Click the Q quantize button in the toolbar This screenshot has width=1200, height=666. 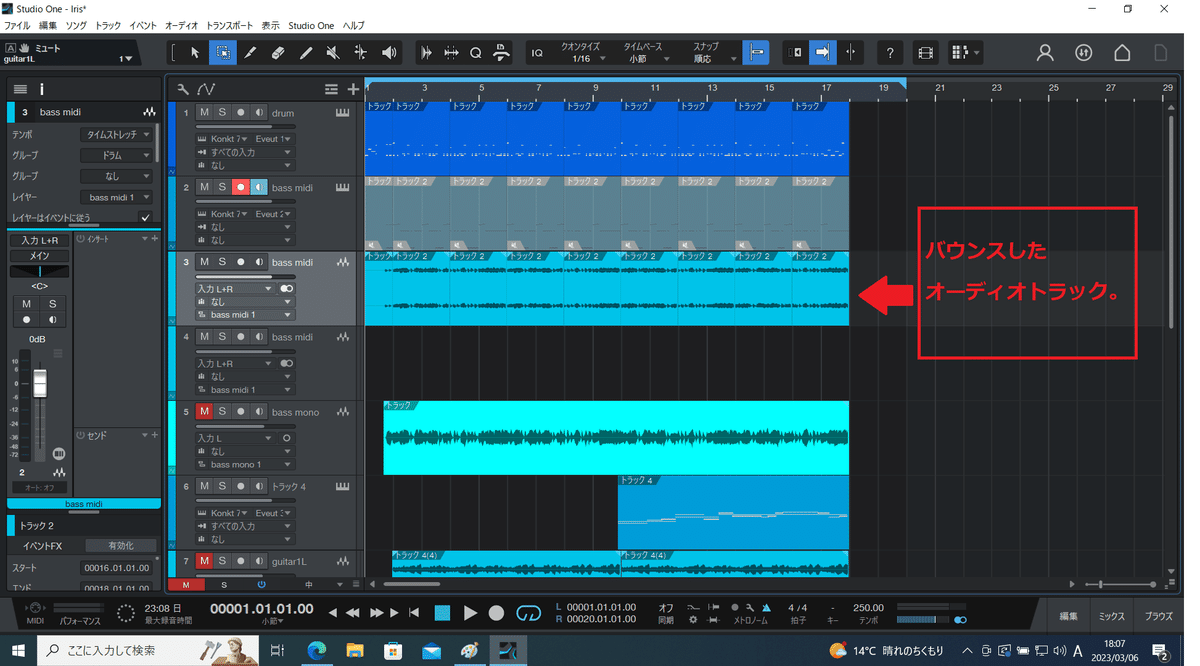[476, 53]
